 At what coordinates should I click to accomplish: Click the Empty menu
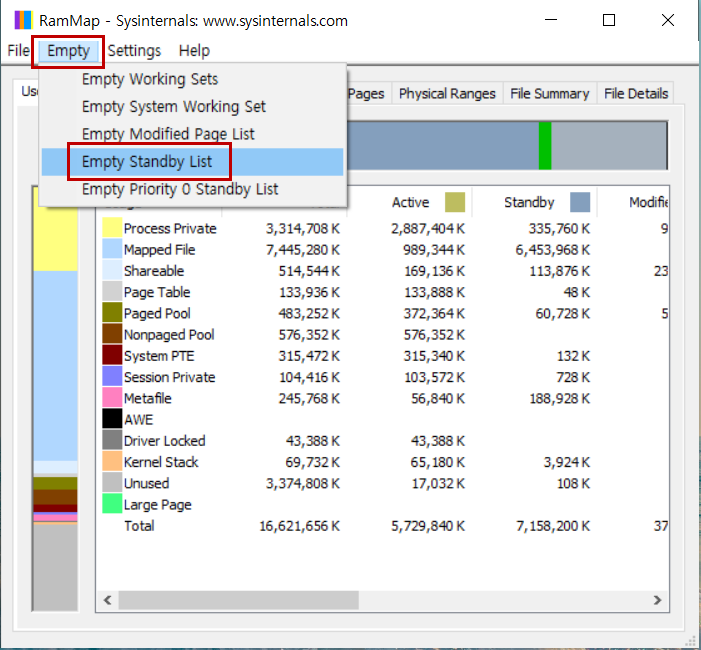68,51
